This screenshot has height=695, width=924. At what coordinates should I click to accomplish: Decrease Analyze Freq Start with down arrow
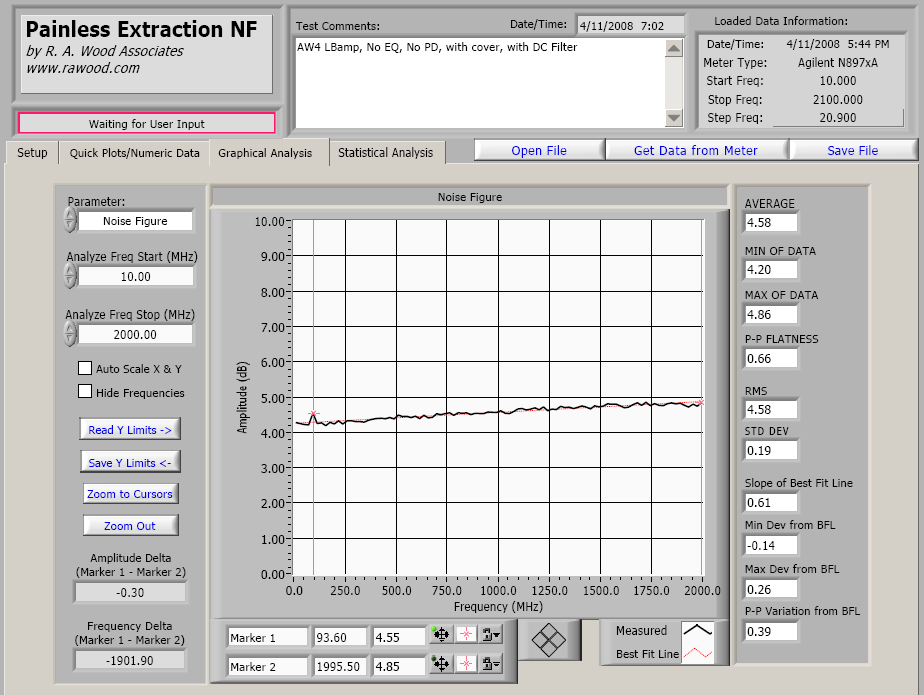70,282
